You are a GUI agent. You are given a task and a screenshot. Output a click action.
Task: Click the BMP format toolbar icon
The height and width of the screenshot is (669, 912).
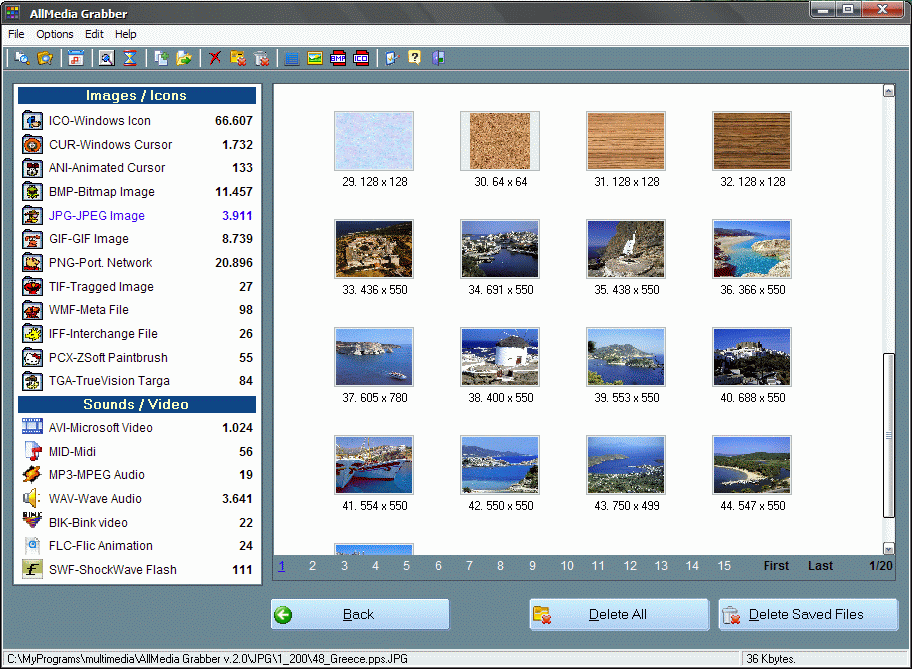[338, 59]
